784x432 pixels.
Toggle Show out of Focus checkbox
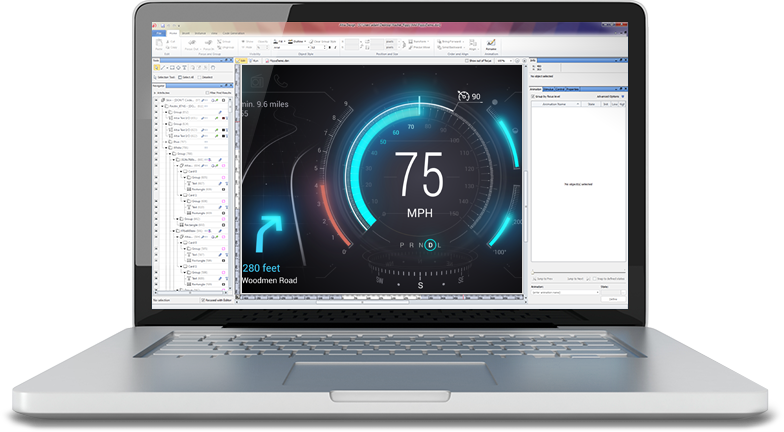pos(467,60)
